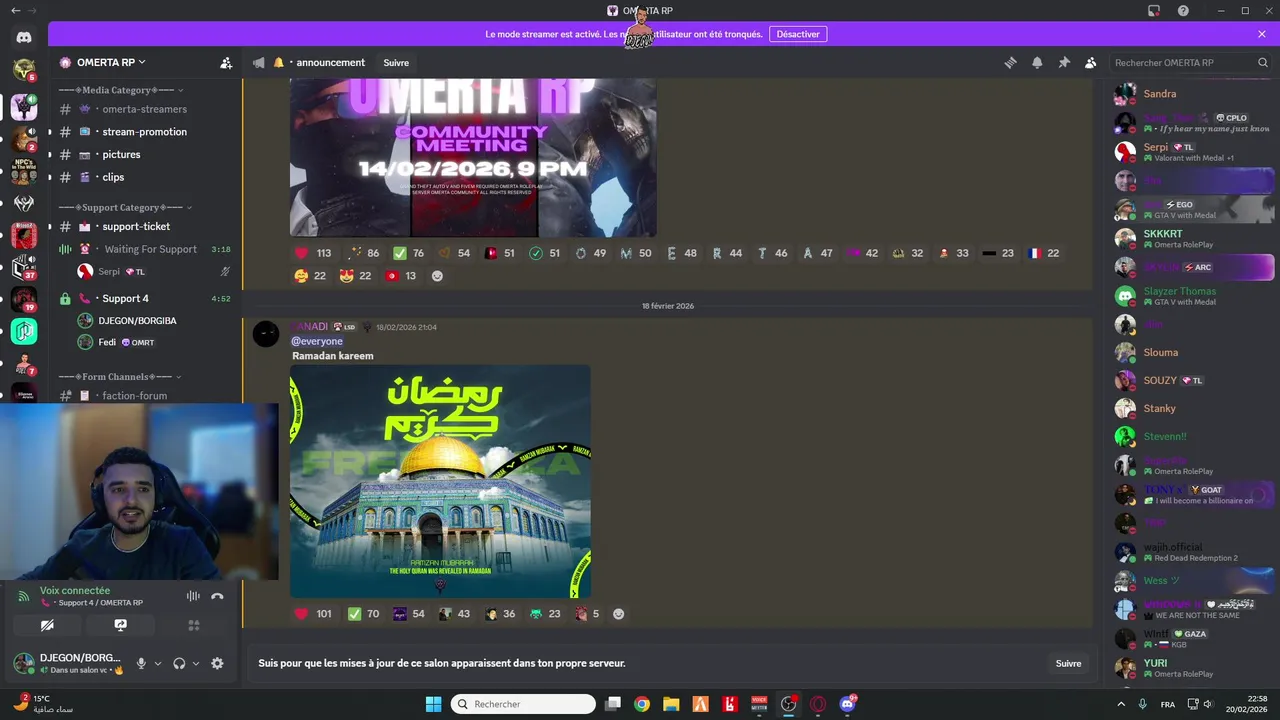Collapse the Support Category section

(x=126, y=208)
